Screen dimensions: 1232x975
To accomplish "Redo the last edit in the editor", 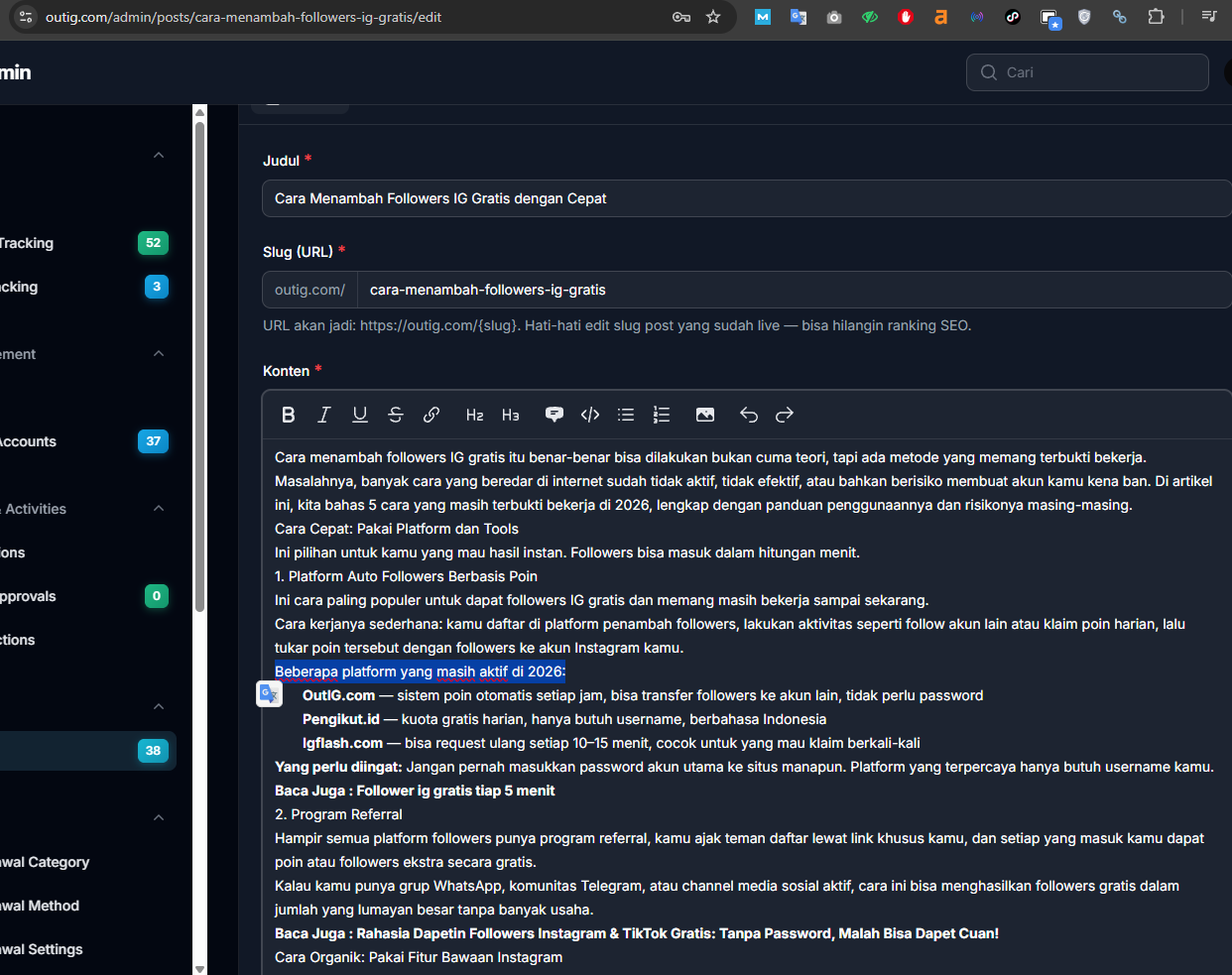I will pyautogui.click(x=785, y=415).
